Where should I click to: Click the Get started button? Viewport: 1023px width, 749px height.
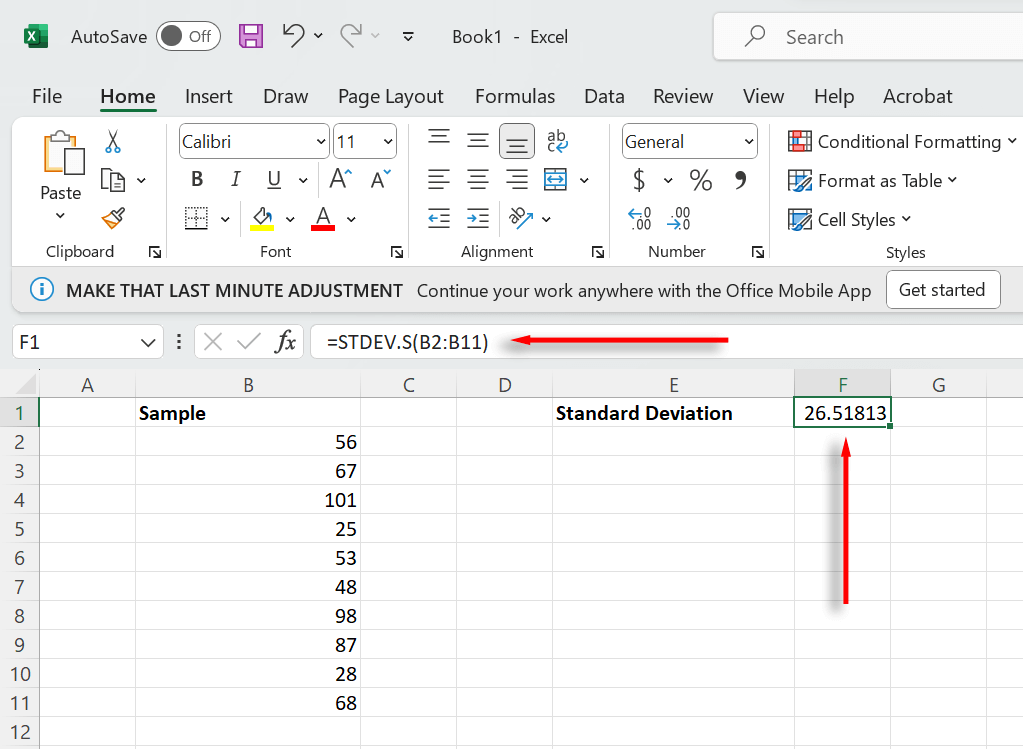[942, 290]
